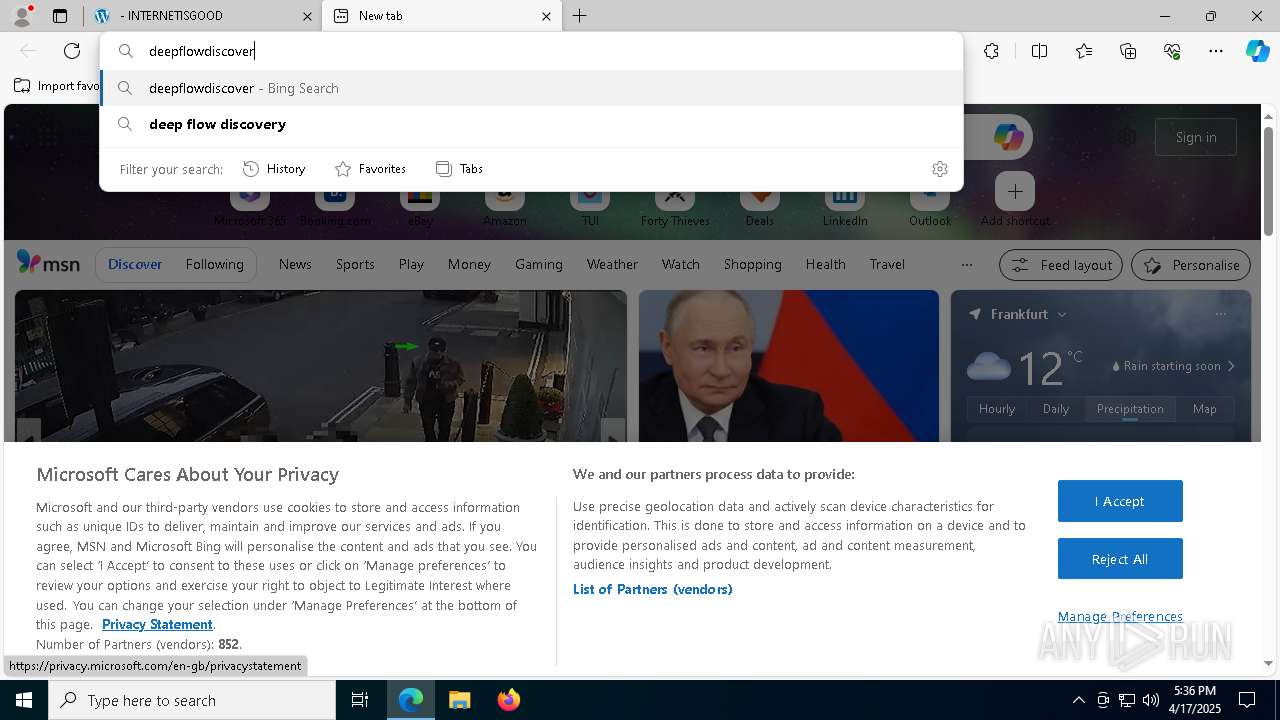Open the Extensions puzzle icon
This screenshot has width=1280, height=720.
[x=991, y=51]
